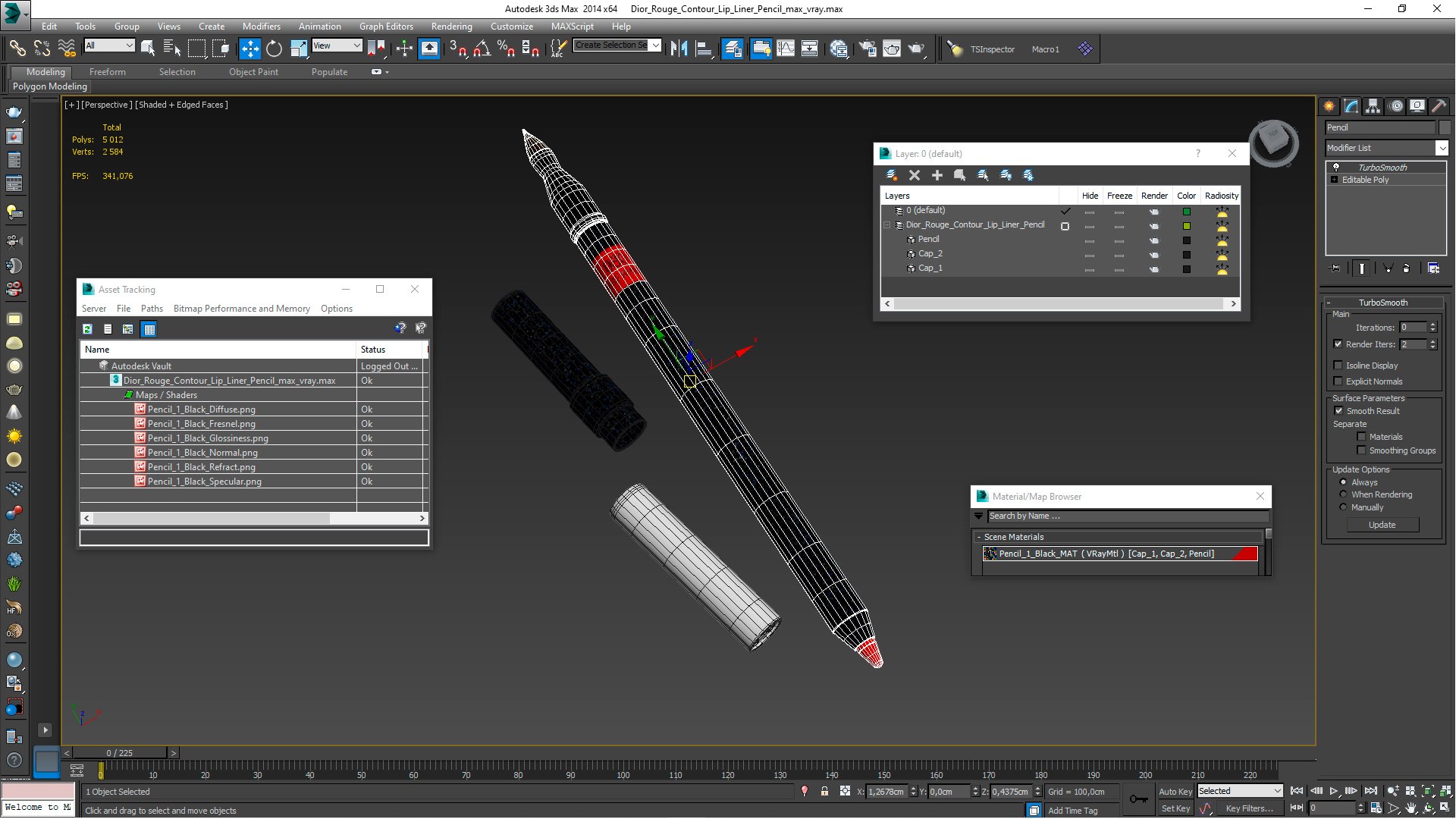Image resolution: width=1456 pixels, height=819 pixels.
Task: Pin the modifier stack
Action: click(1335, 268)
